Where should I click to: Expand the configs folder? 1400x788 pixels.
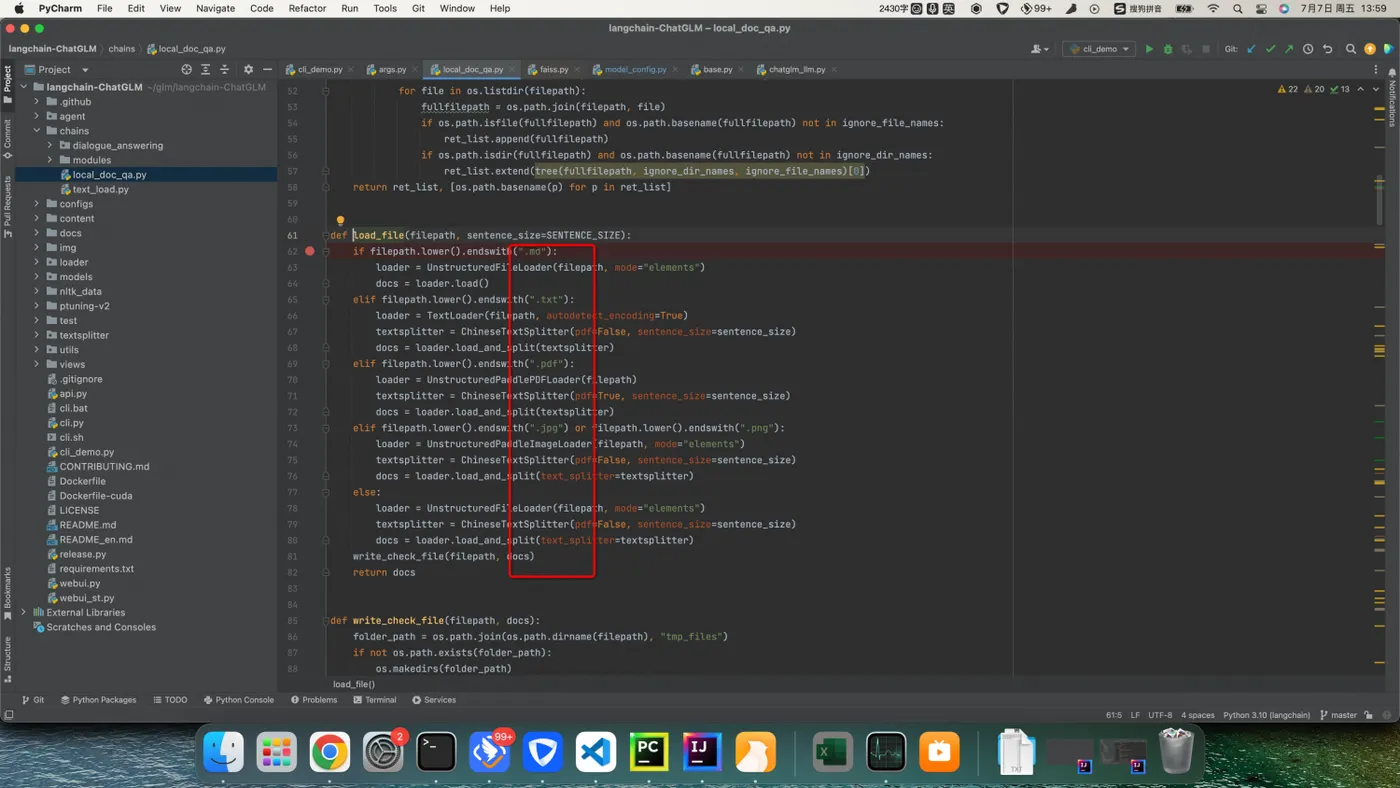37,204
